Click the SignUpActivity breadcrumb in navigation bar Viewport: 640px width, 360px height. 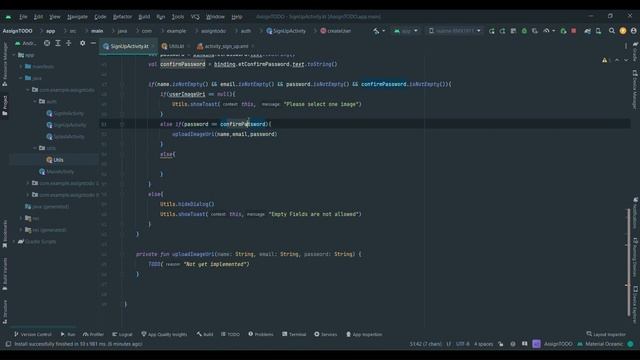[286, 31]
